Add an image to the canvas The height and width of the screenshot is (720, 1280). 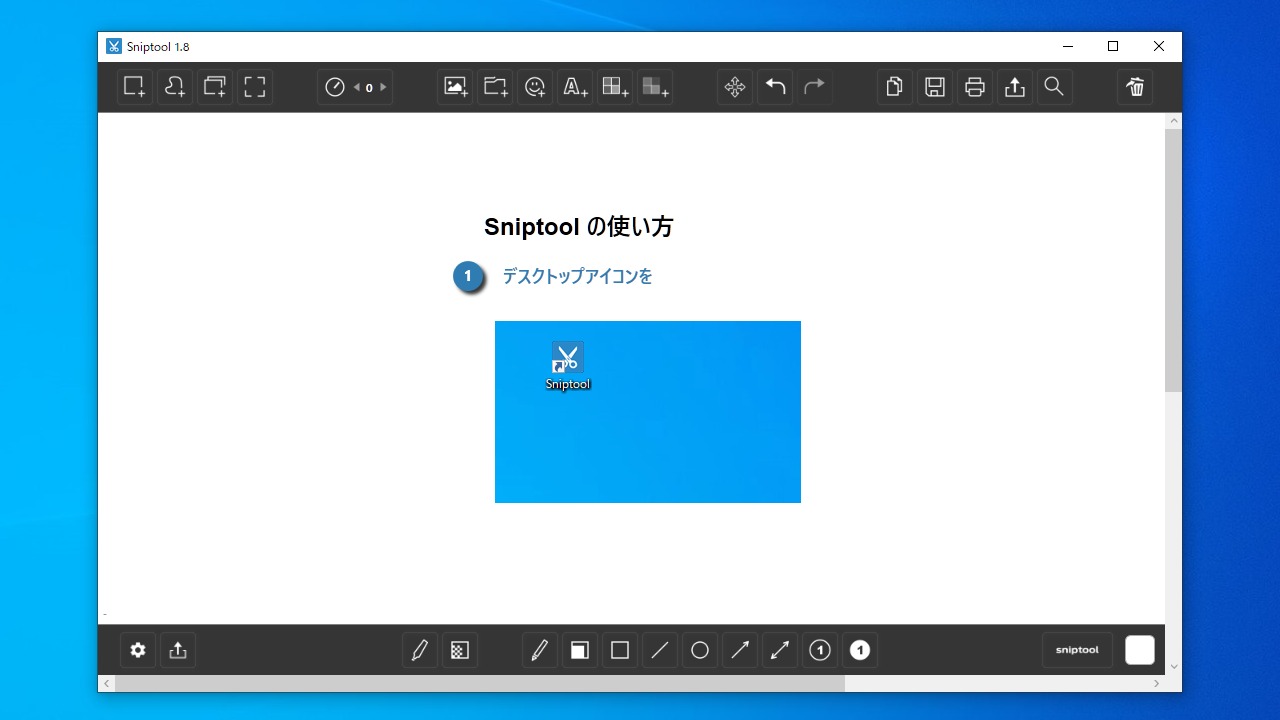coord(455,87)
